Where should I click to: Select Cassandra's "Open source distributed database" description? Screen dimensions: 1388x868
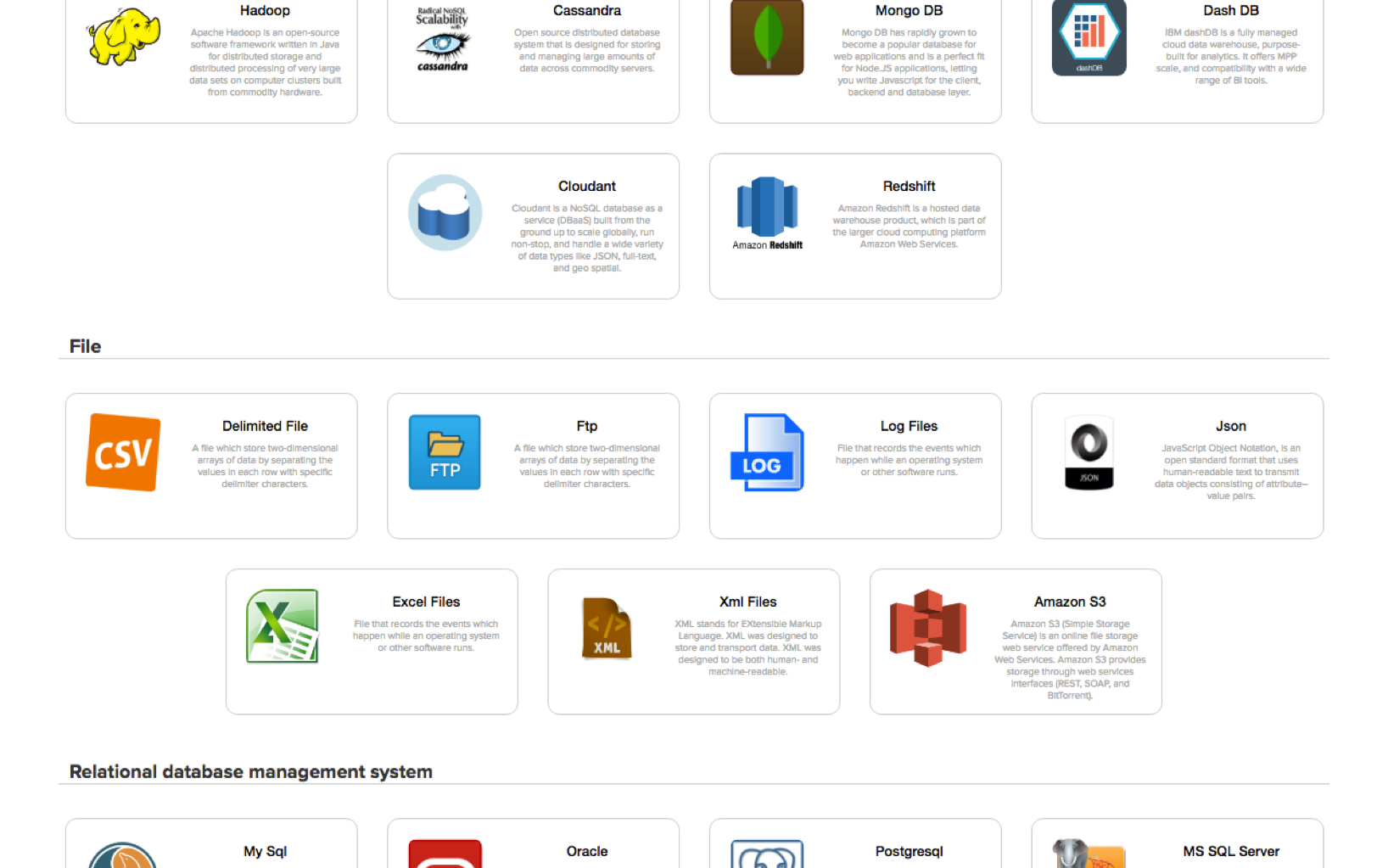click(x=587, y=51)
